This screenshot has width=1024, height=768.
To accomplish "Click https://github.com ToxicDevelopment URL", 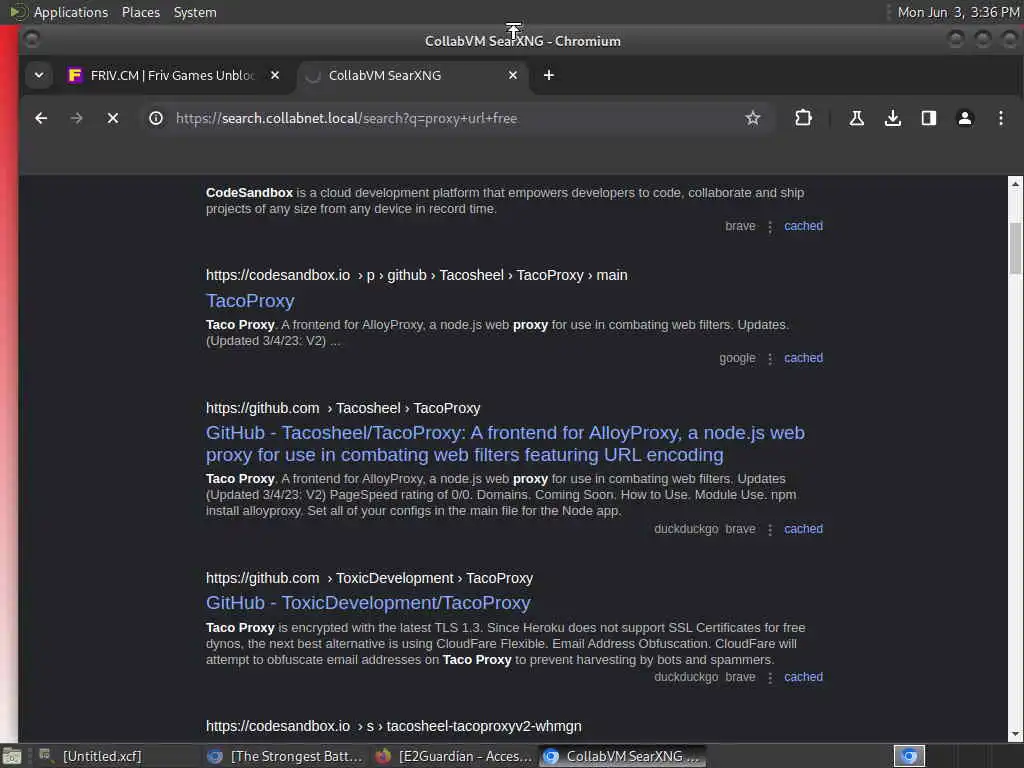I will click(x=370, y=579).
